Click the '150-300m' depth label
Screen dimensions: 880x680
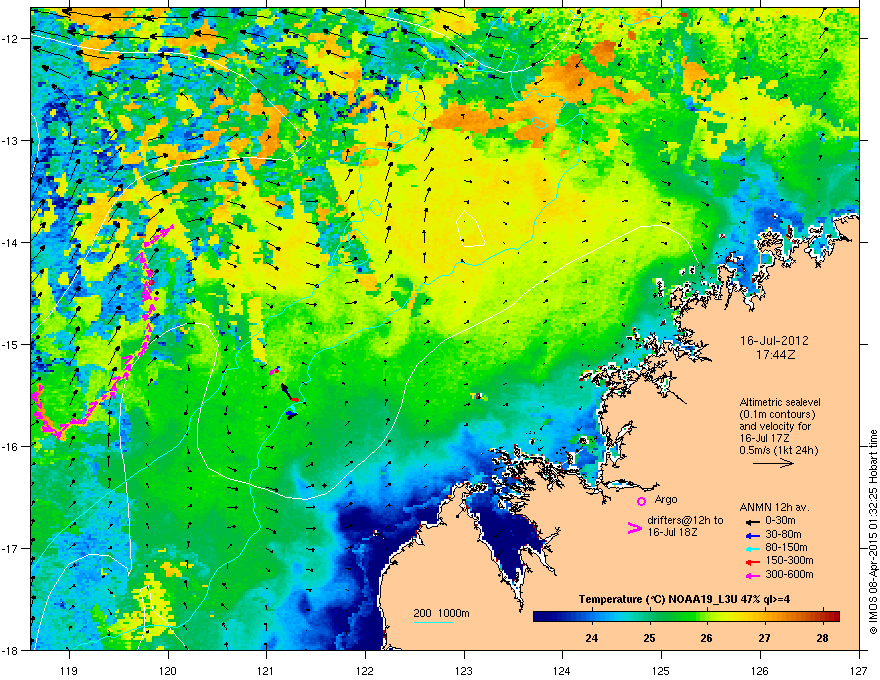(789, 560)
